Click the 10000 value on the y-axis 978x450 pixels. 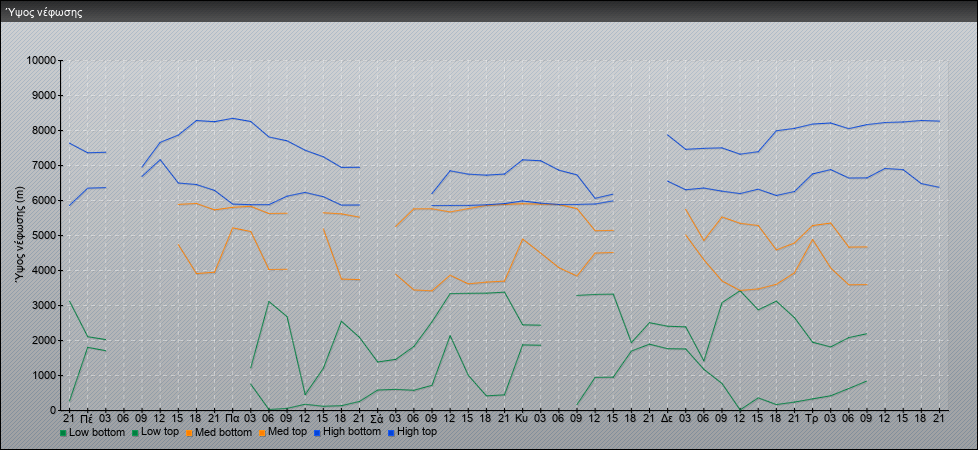[x=40, y=61]
